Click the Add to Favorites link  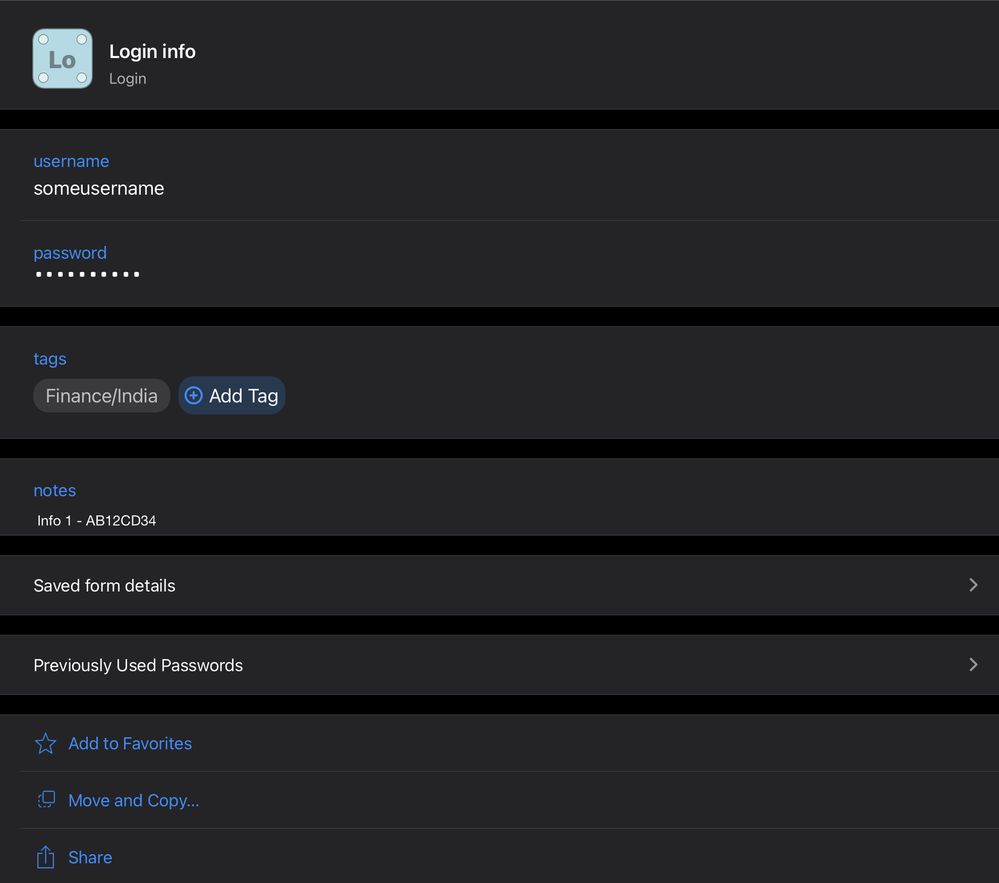(130, 744)
